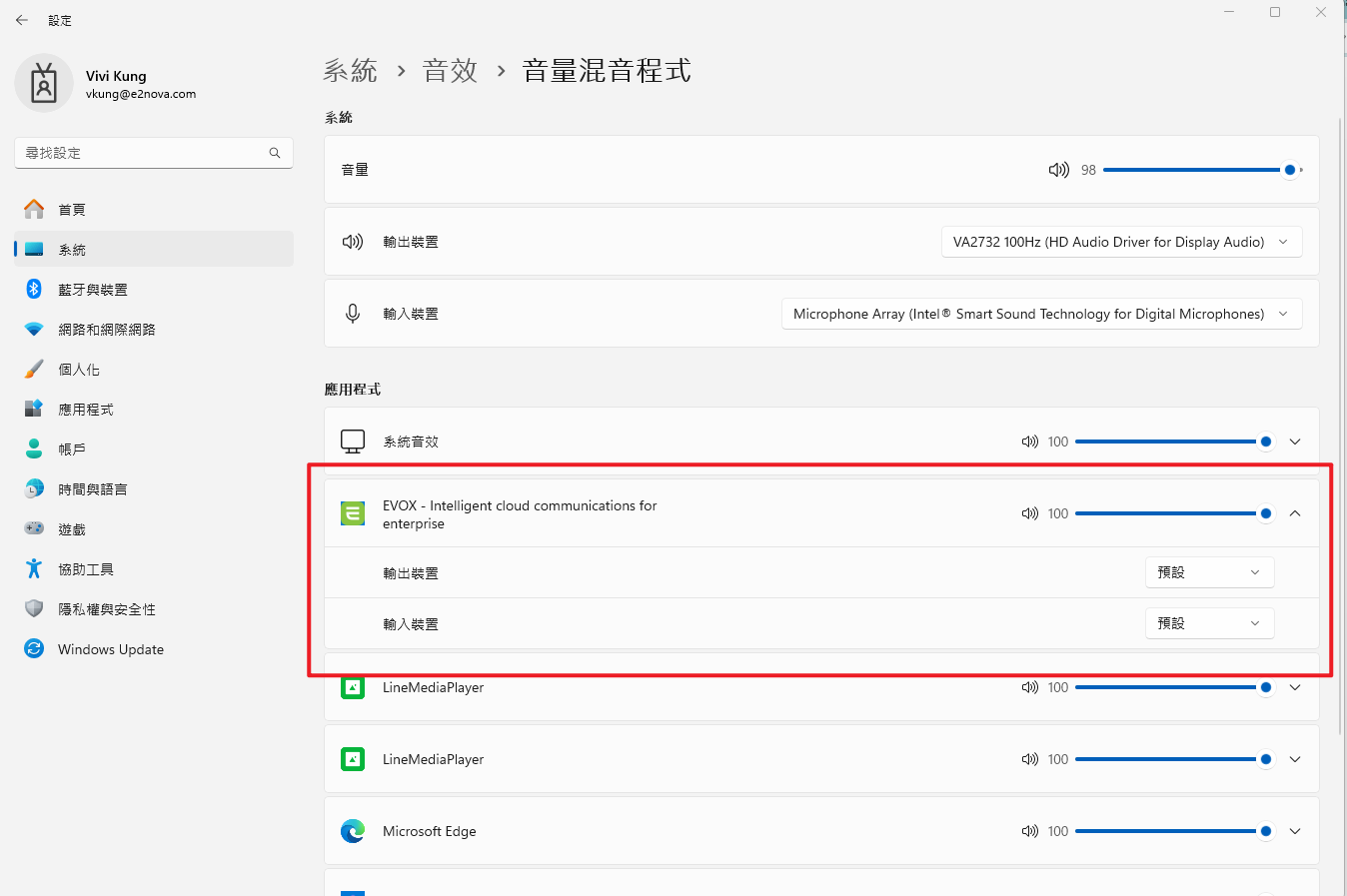Image resolution: width=1347 pixels, height=896 pixels.
Task: Click the privacy shield icon
Action: pyautogui.click(x=34, y=608)
